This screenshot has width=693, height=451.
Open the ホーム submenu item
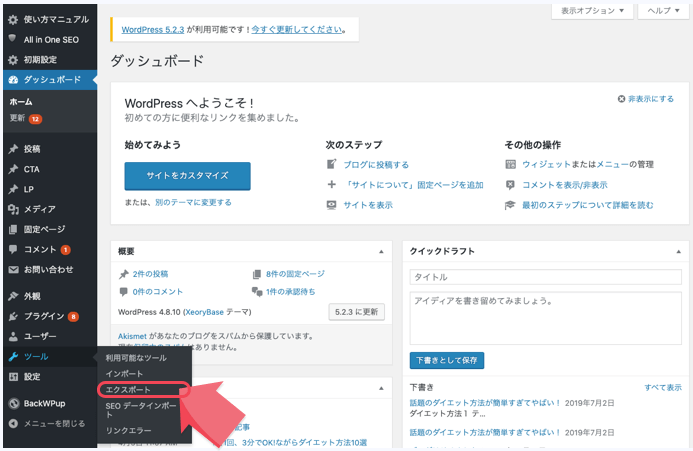pyautogui.click(x=21, y=102)
